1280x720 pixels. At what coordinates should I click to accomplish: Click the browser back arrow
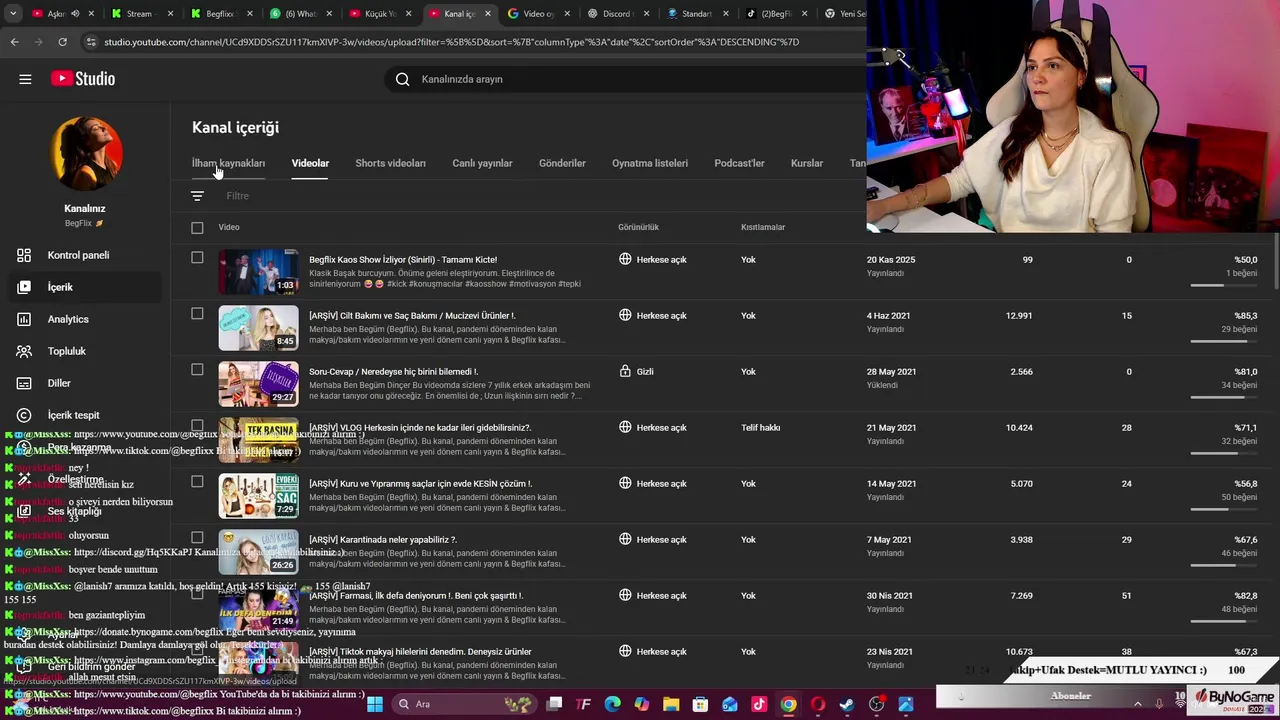(14, 42)
